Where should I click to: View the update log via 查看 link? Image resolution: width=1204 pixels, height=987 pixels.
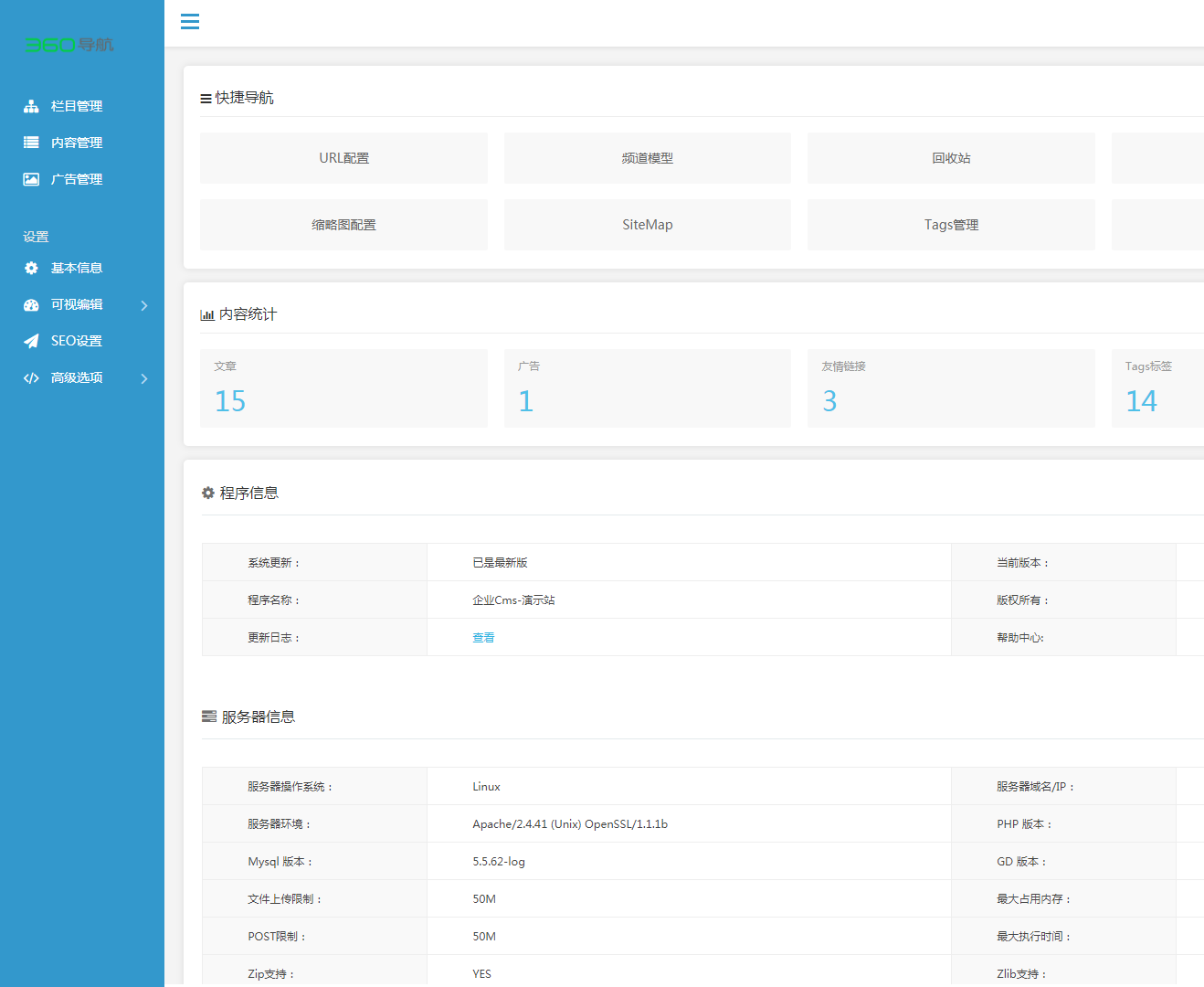[483, 638]
